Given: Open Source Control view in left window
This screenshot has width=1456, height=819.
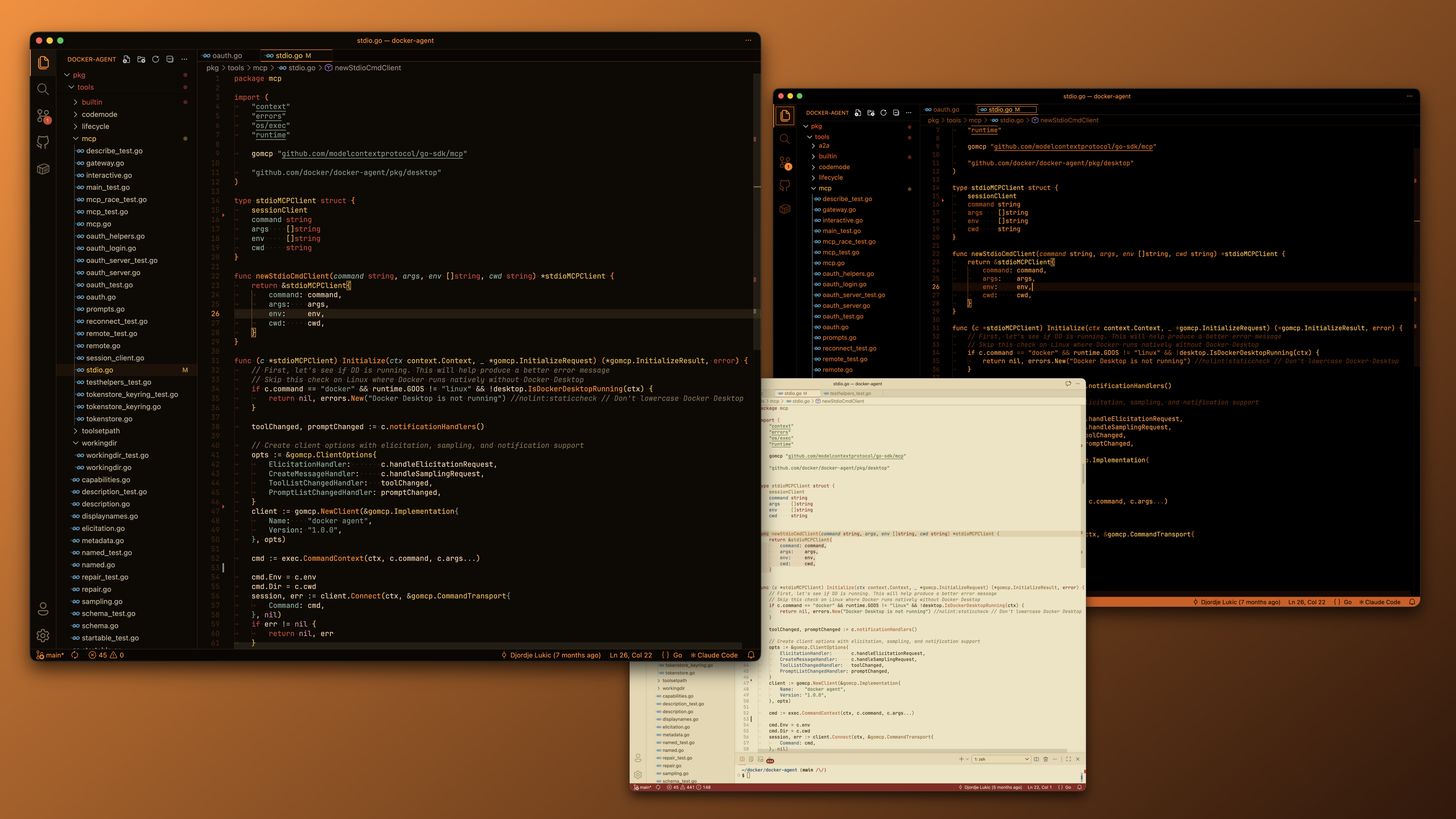Looking at the screenshot, I should pyautogui.click(x=43, y=116).
